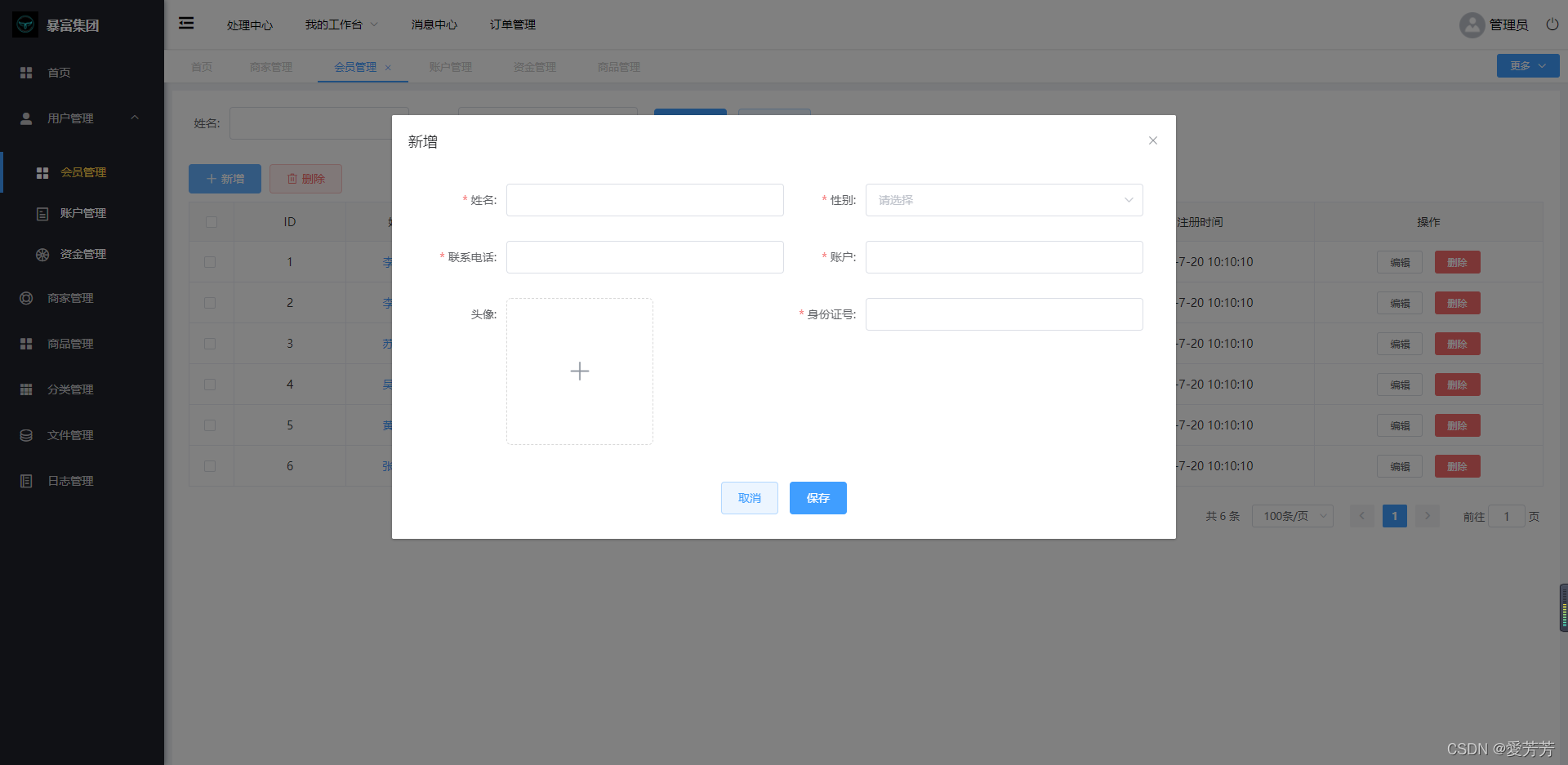Switch to the 资金管理 tab
This screenshot has height=765, width=1568.
point(535,67)
